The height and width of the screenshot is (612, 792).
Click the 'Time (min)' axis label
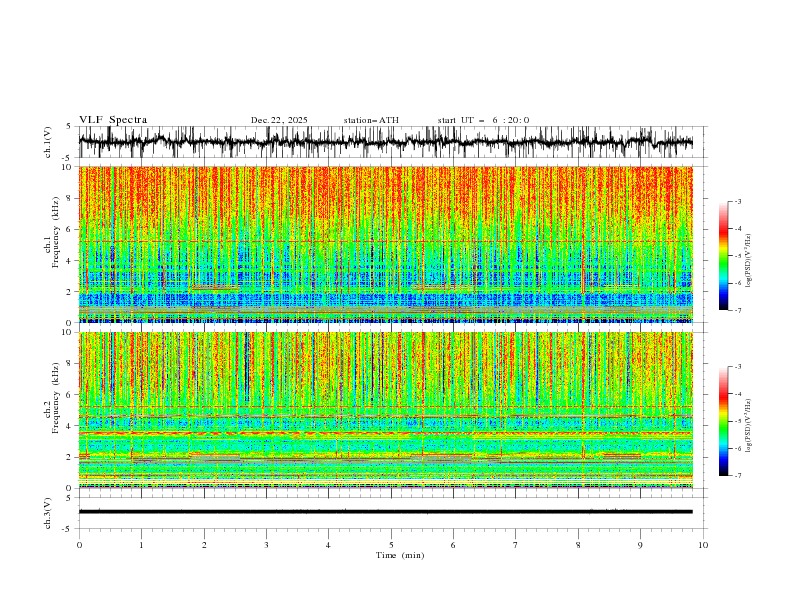[x=400, y=555]
